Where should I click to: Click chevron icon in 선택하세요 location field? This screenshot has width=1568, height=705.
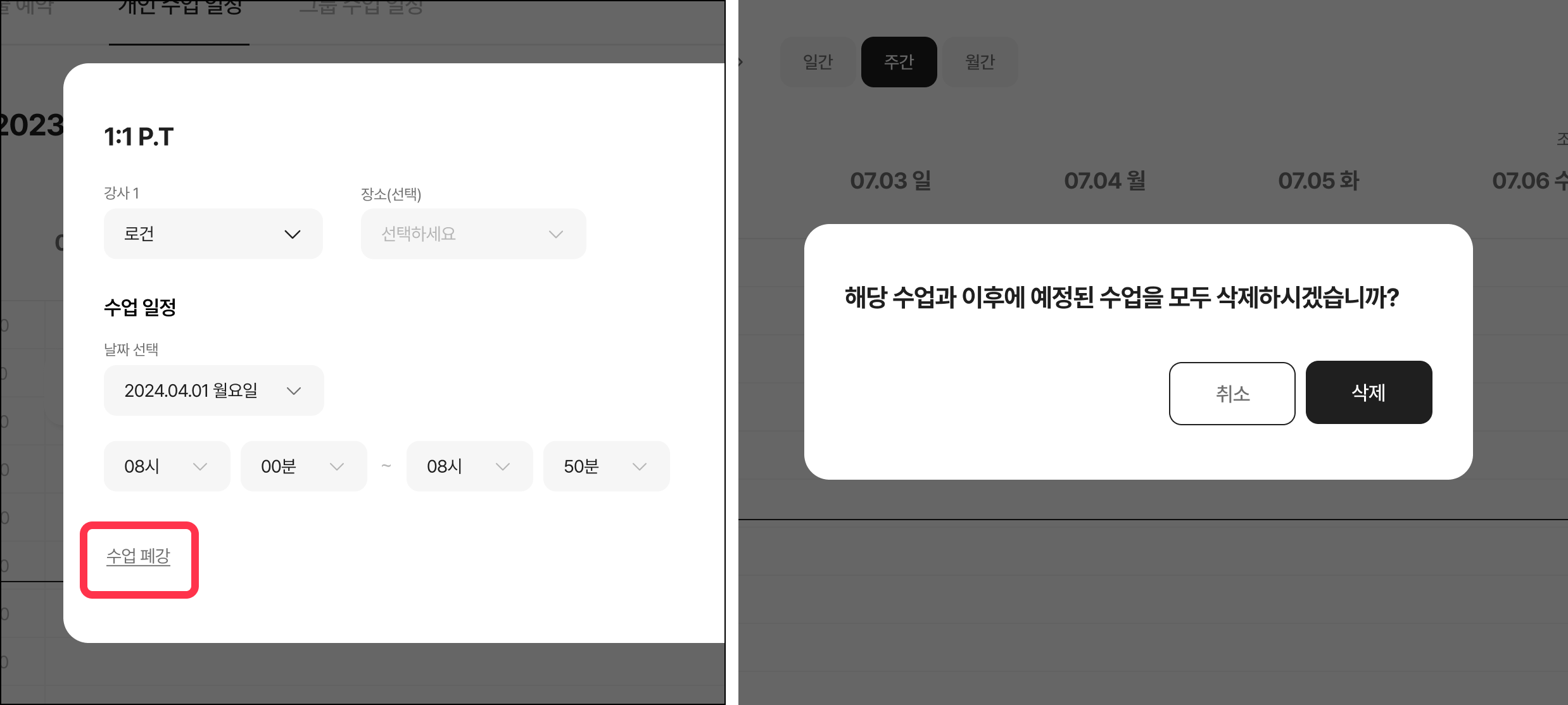[555, 234]
